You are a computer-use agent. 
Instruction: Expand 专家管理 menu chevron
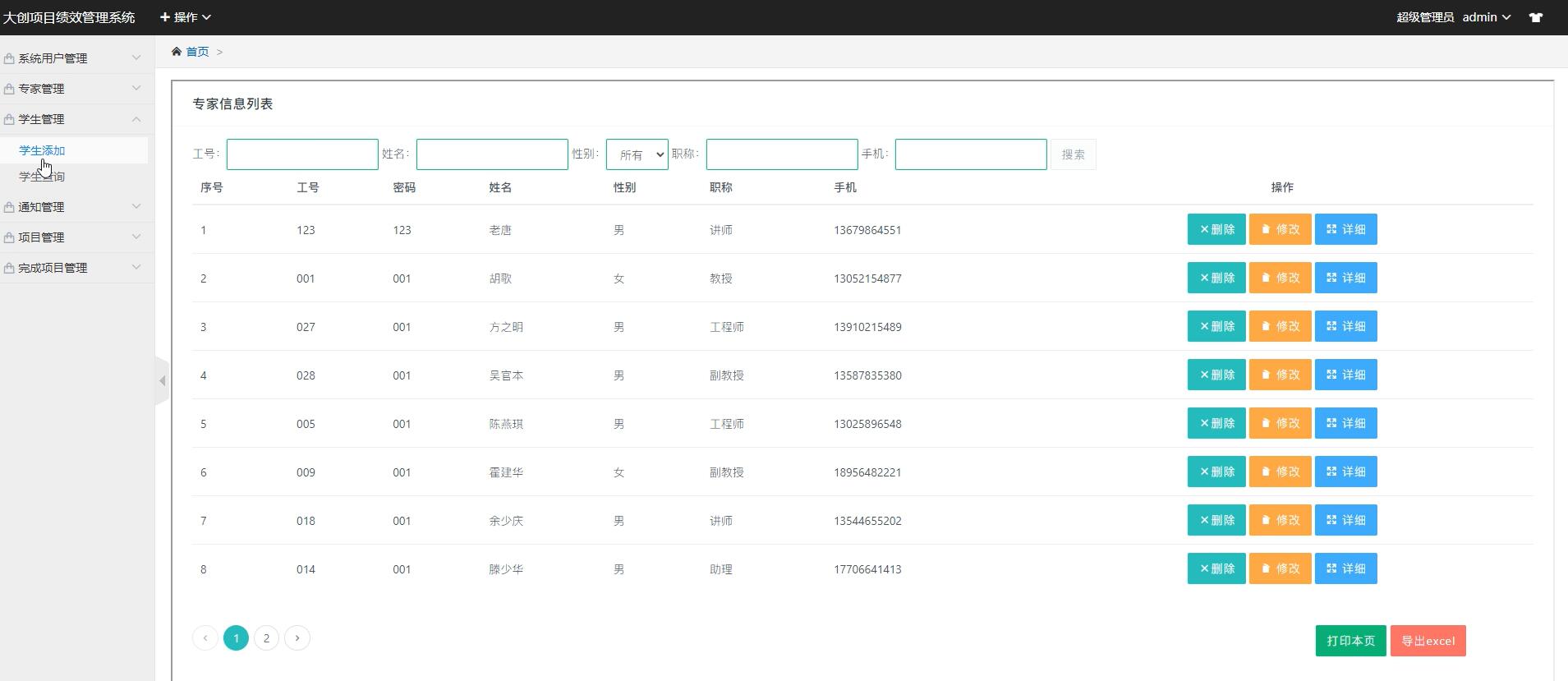pyautogui.click(x=136, y=88)
